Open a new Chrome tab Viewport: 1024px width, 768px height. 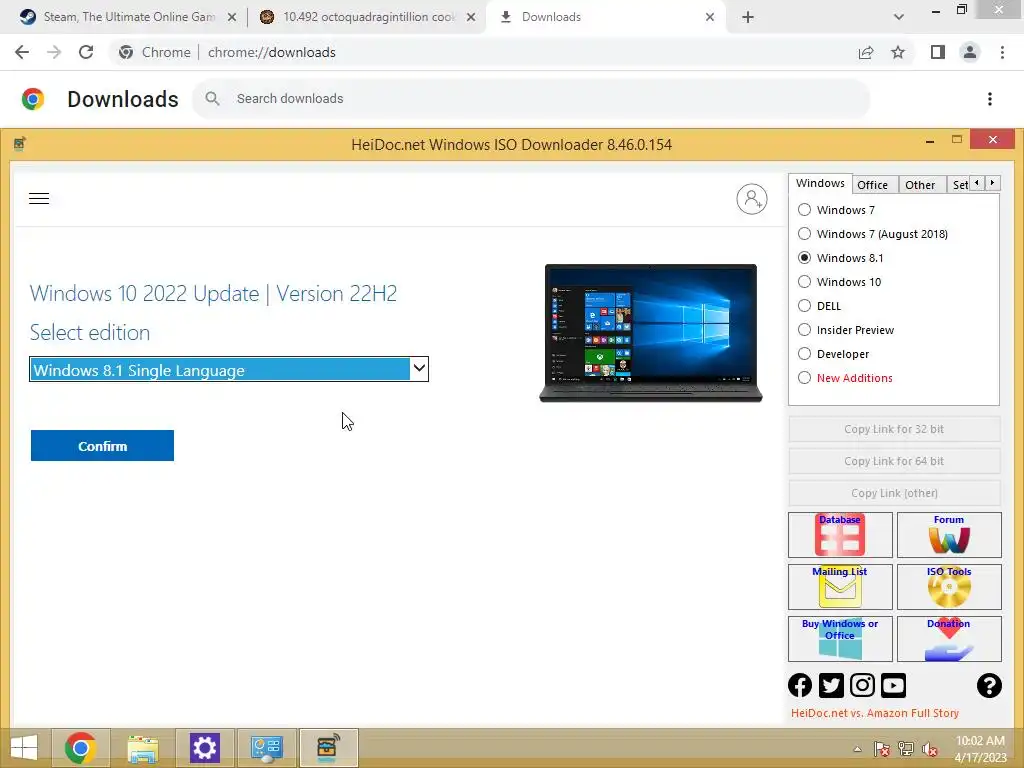point(748,17)
